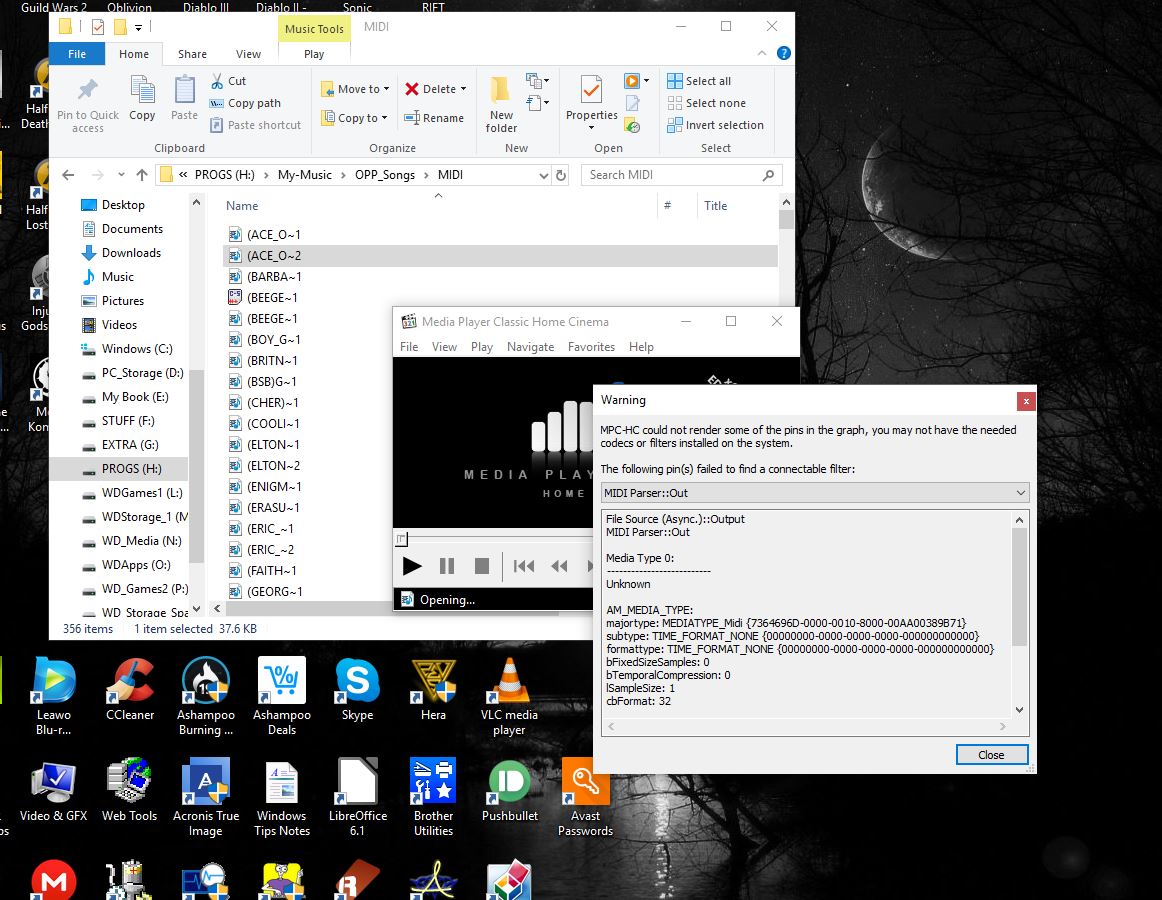Open the Navigate menu in MPC-HC
This screenshot has width=1162, height=900.
pos(530,347)
